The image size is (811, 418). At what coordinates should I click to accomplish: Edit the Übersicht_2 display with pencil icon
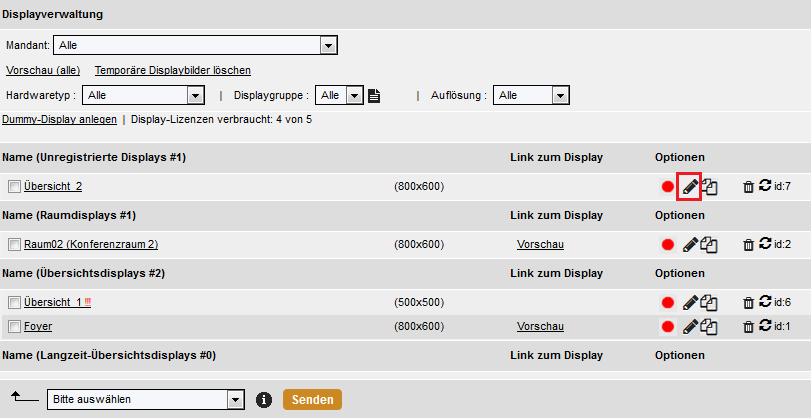[x=689, y=187]
